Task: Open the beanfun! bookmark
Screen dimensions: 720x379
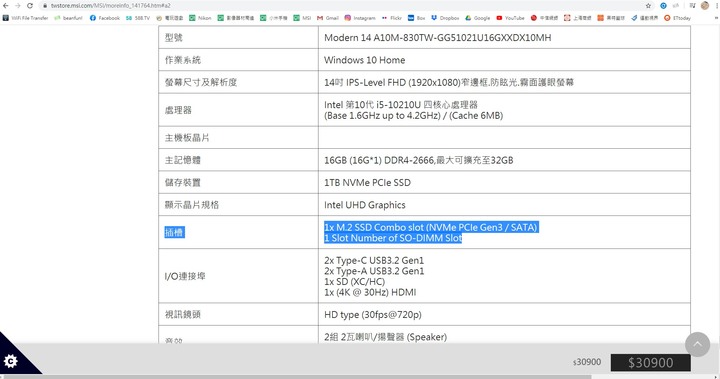Action: (x=68, y=18)
